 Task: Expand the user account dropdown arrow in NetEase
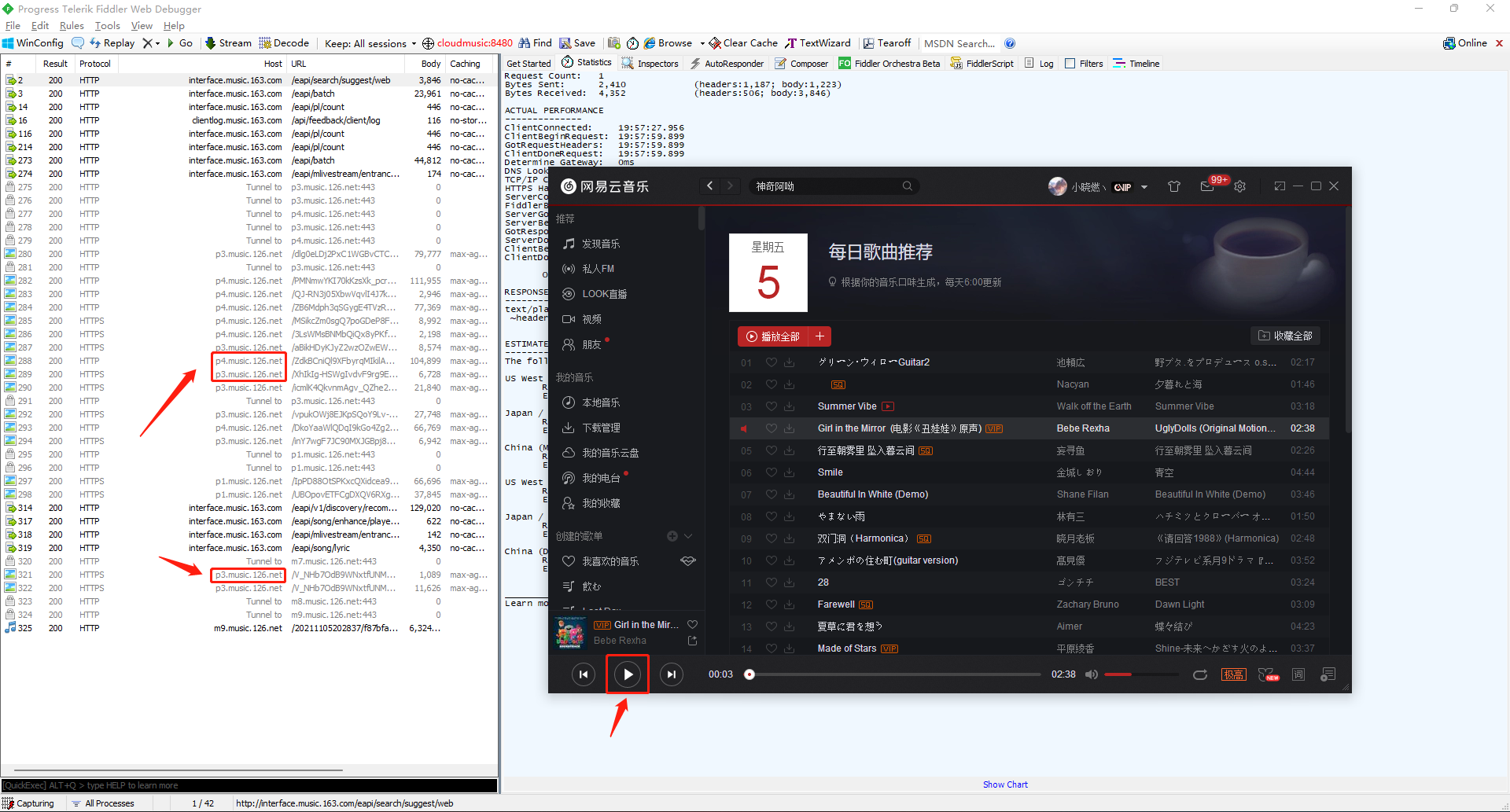coord(1144,187)
